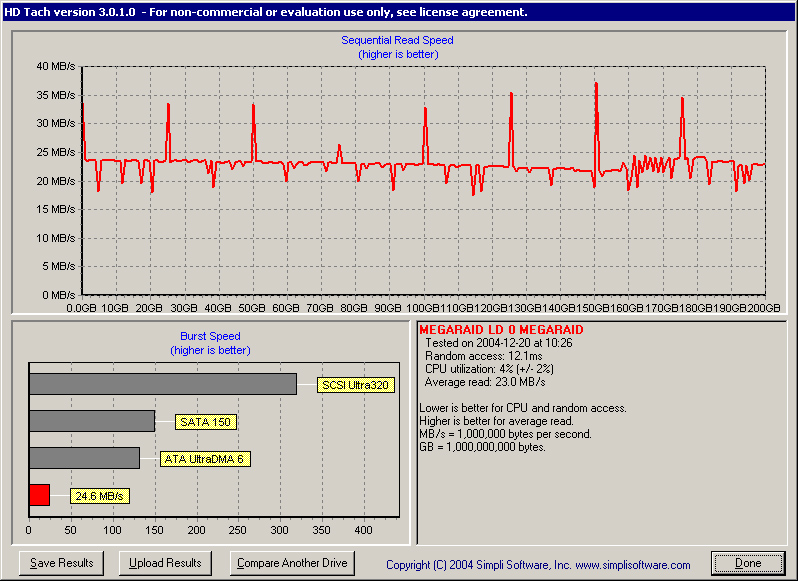The width and height of the screenshot is (798, 581).
Task: Click Average read: 23.0 MB/s text
Action: (485, 382)
